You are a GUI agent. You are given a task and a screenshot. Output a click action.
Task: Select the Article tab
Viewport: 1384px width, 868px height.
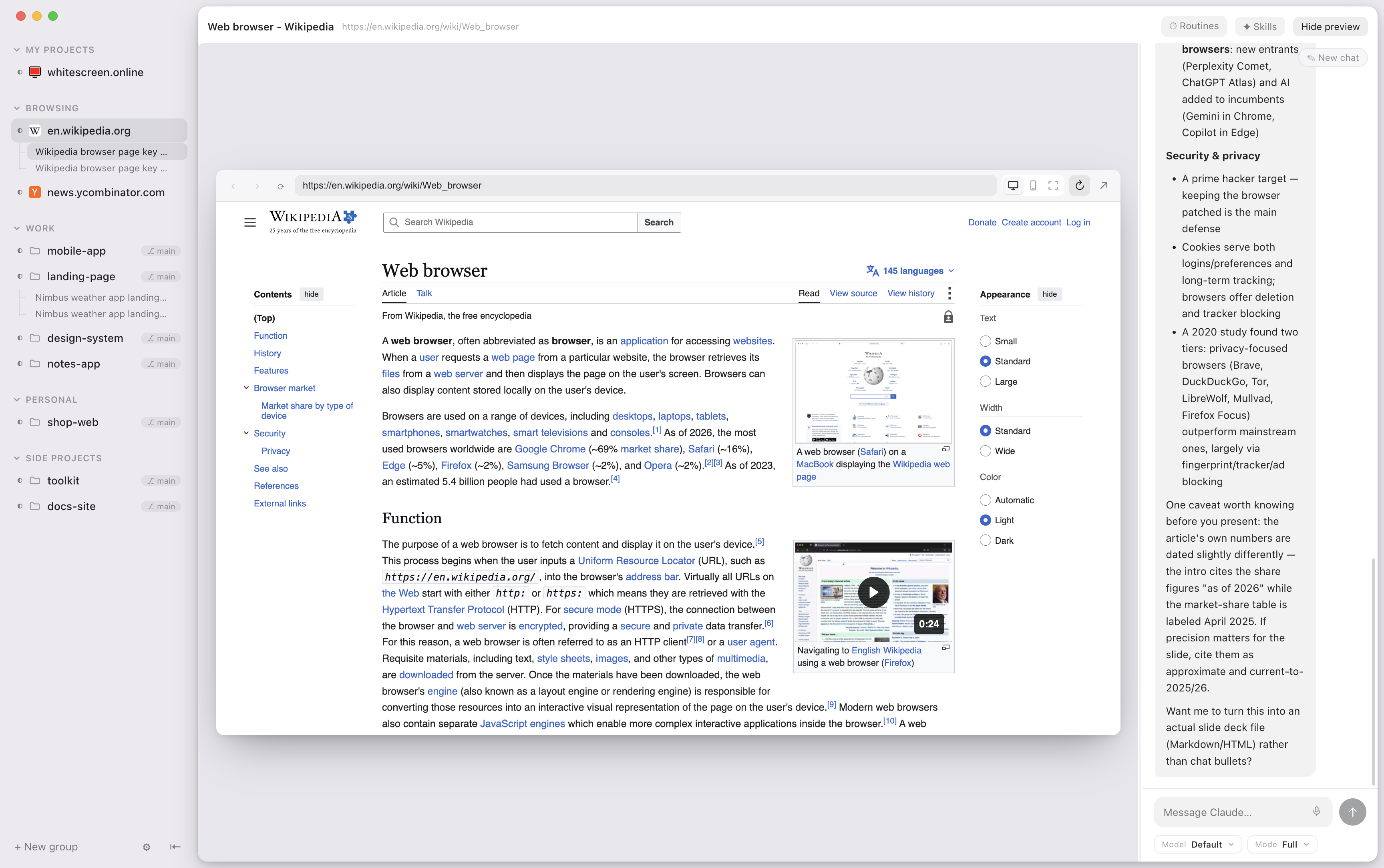(394, 293)
